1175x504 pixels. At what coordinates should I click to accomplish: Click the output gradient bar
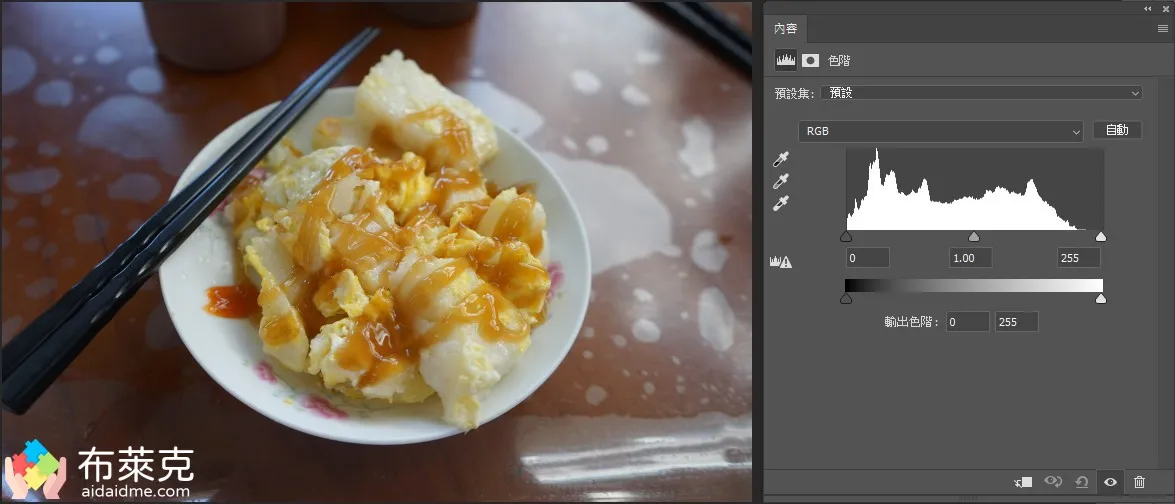[x=973, y=285]
